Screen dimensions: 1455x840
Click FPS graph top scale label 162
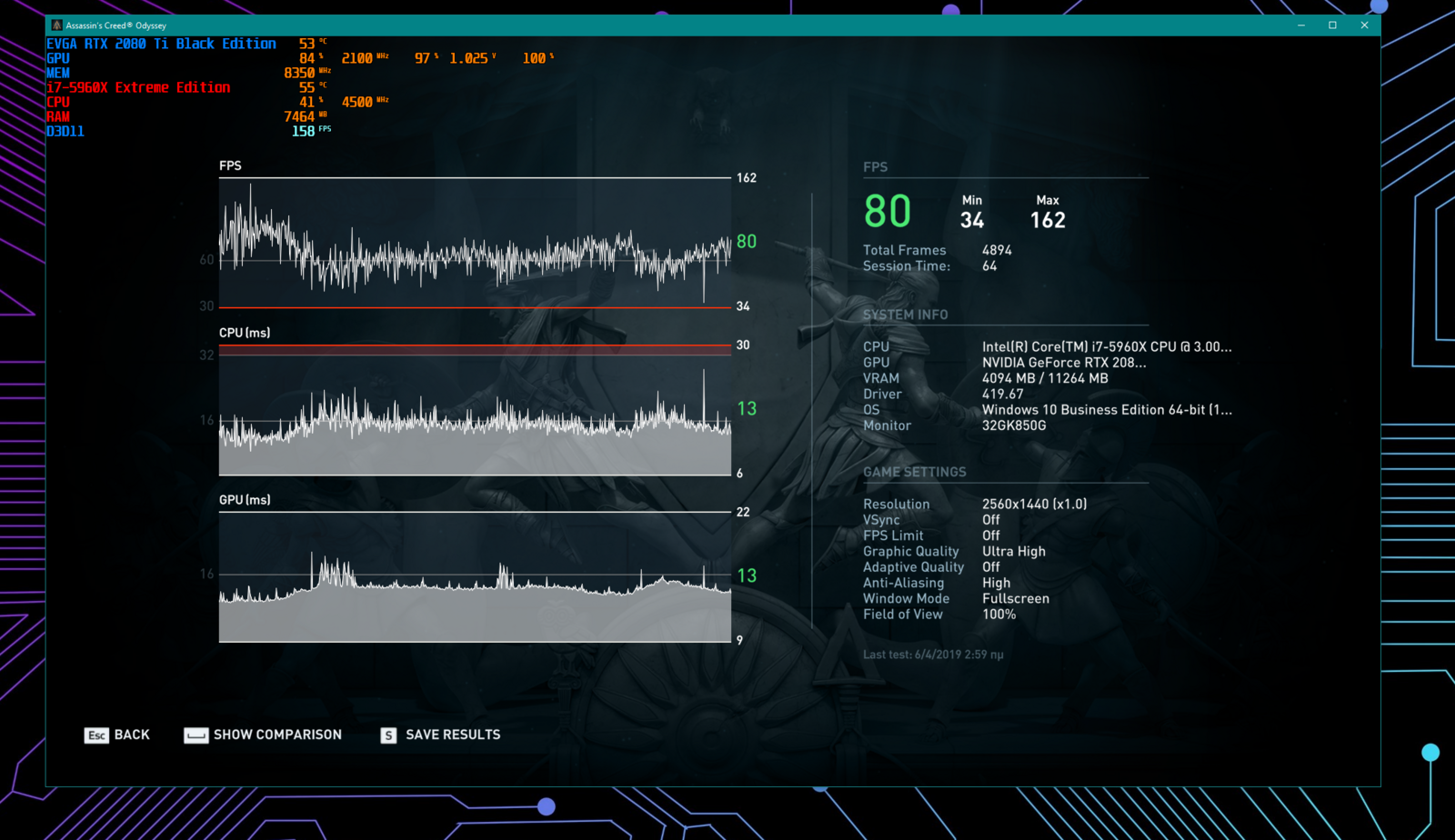tap(747, 178)
